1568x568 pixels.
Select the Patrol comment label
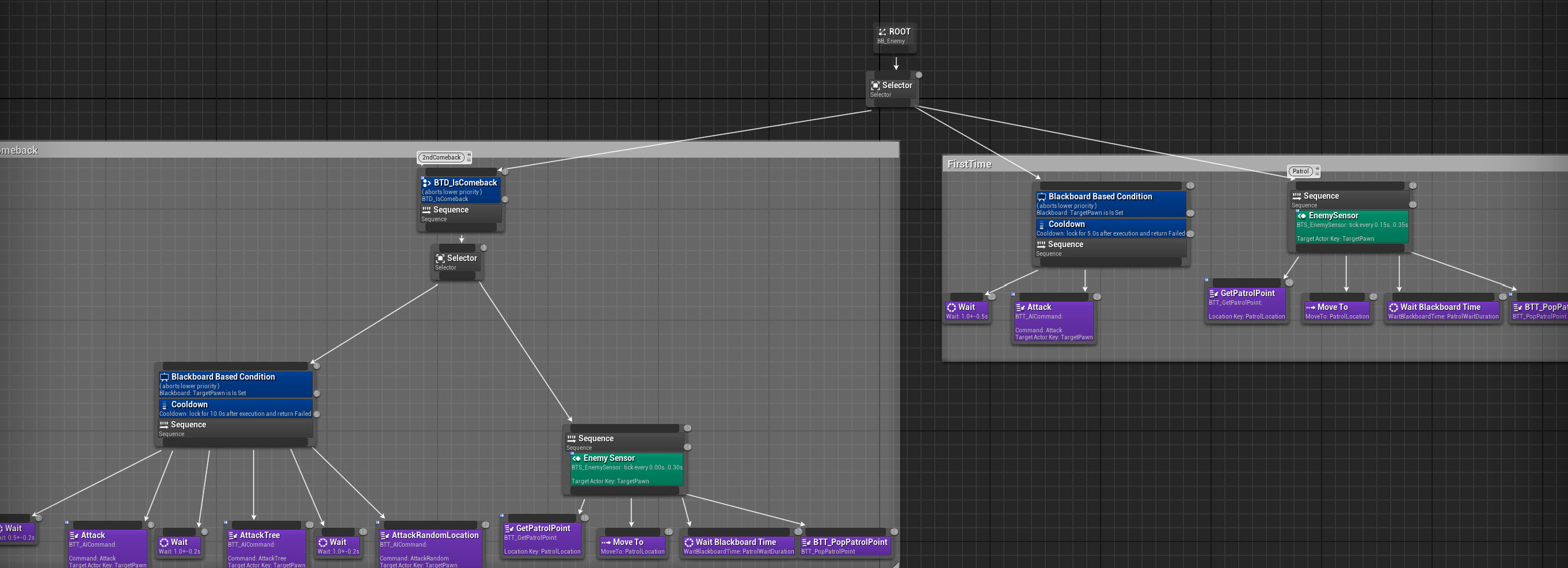point(1300,171)
